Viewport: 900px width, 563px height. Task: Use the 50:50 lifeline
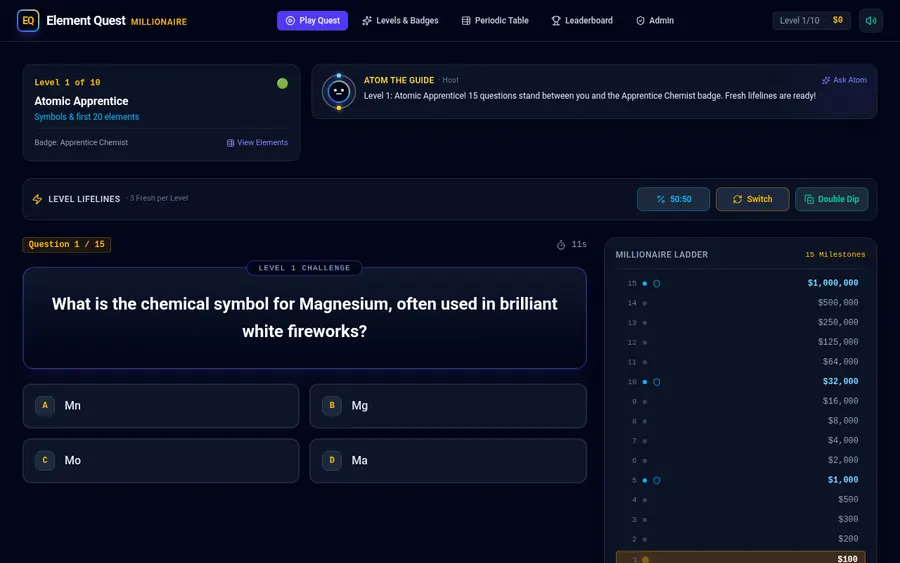click(673, 199)
